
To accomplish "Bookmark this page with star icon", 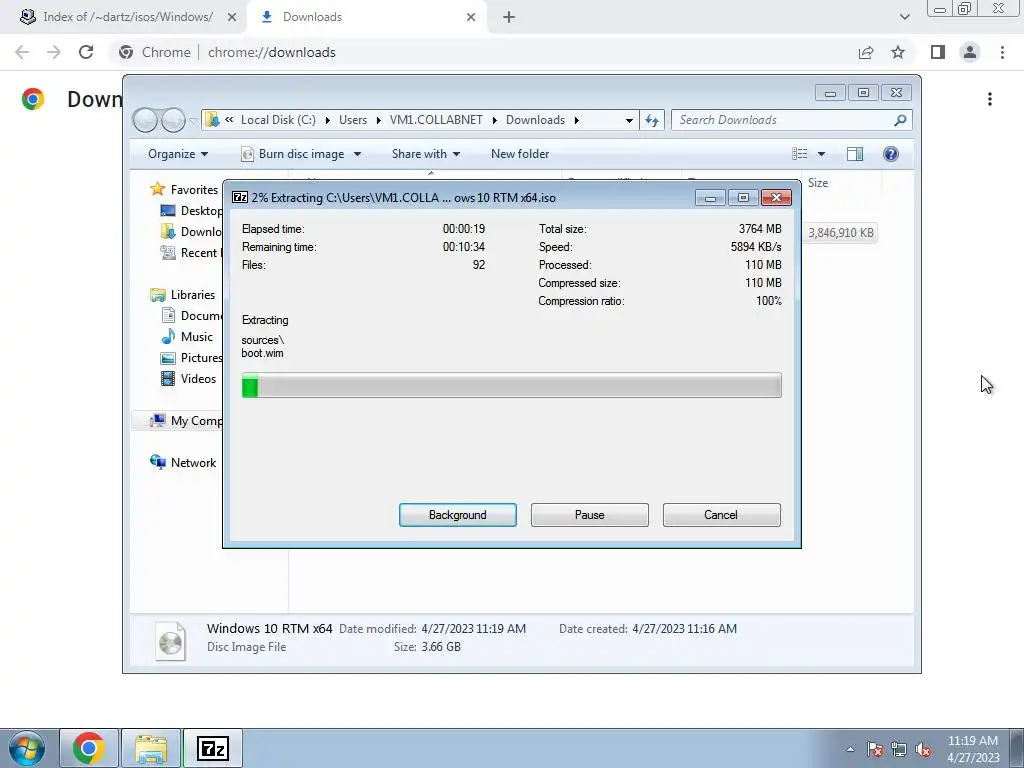I will (x=898, y=52).
